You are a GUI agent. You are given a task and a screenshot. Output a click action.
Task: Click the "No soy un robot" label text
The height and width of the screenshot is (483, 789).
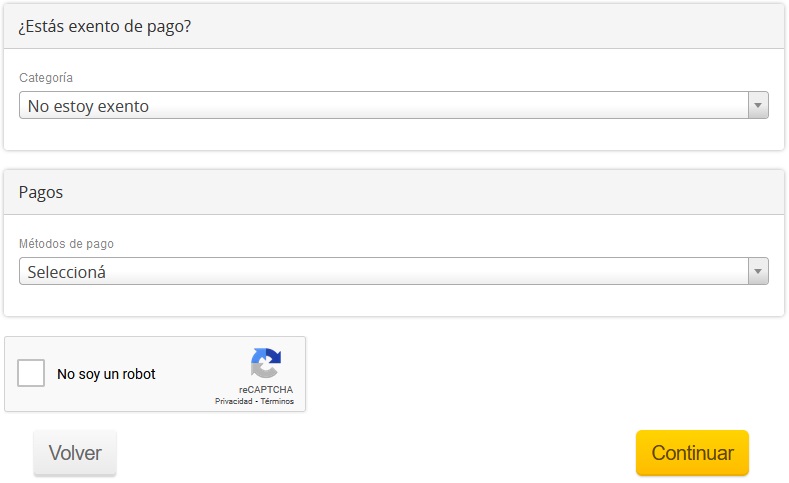[x=106, y=374]
